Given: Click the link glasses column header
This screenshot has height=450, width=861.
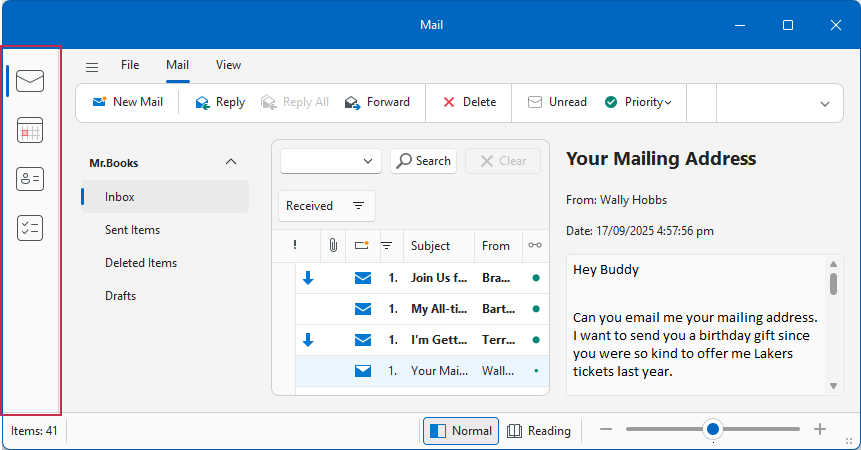Looking at the screenshot, I should pos(535,245).
